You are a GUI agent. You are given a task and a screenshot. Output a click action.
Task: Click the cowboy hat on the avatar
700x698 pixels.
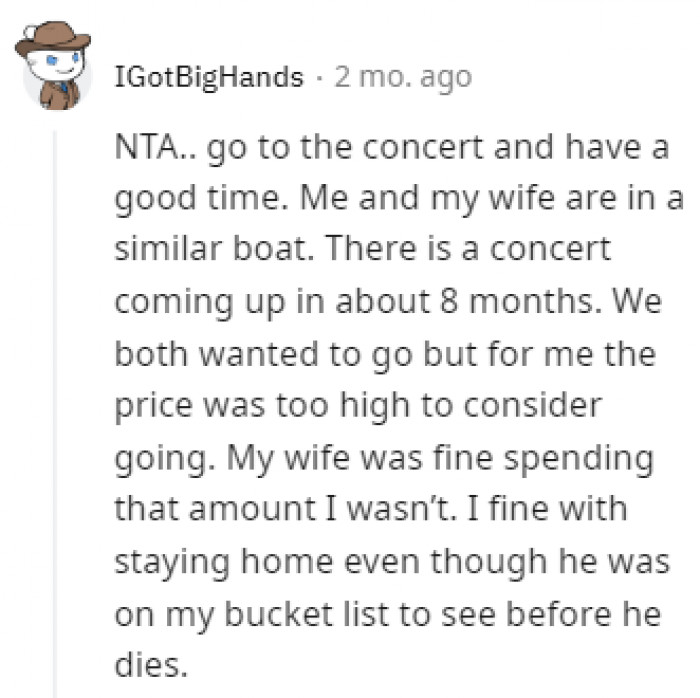click(52, 38)
